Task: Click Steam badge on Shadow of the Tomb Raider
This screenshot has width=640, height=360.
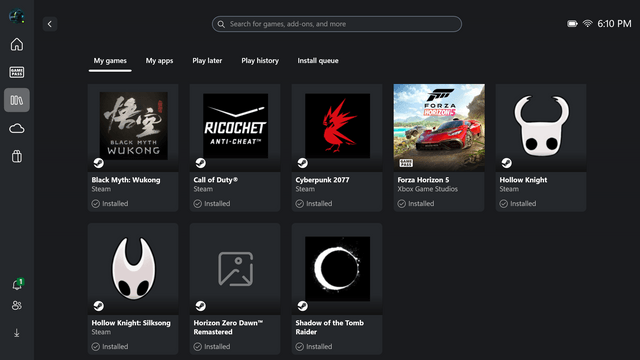Action: [302, 306]
